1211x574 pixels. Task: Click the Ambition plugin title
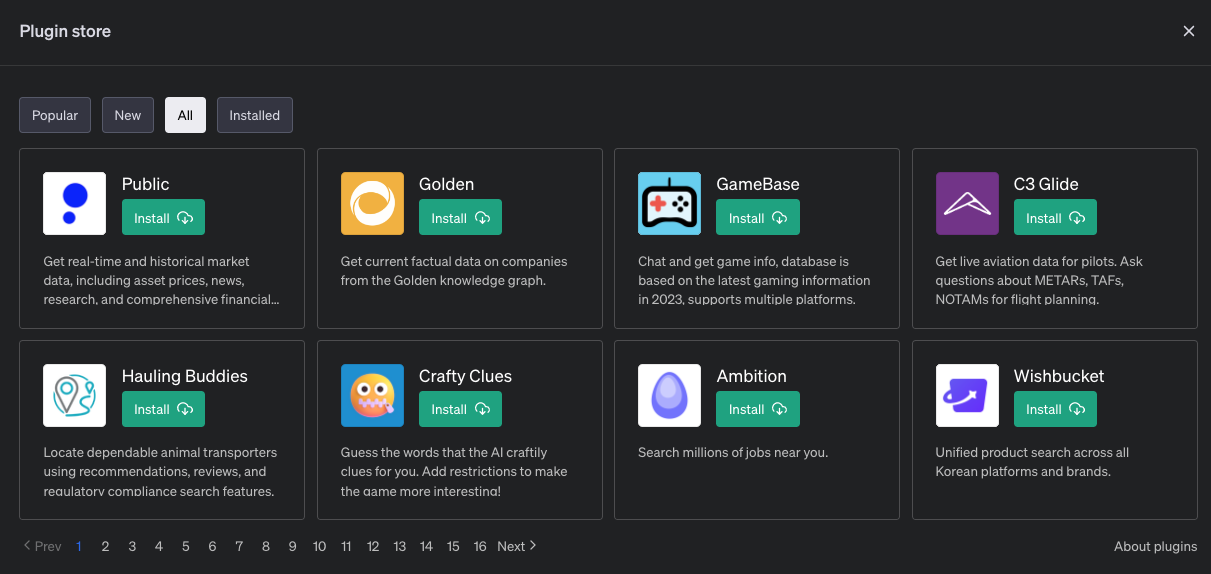click(752, 376)
